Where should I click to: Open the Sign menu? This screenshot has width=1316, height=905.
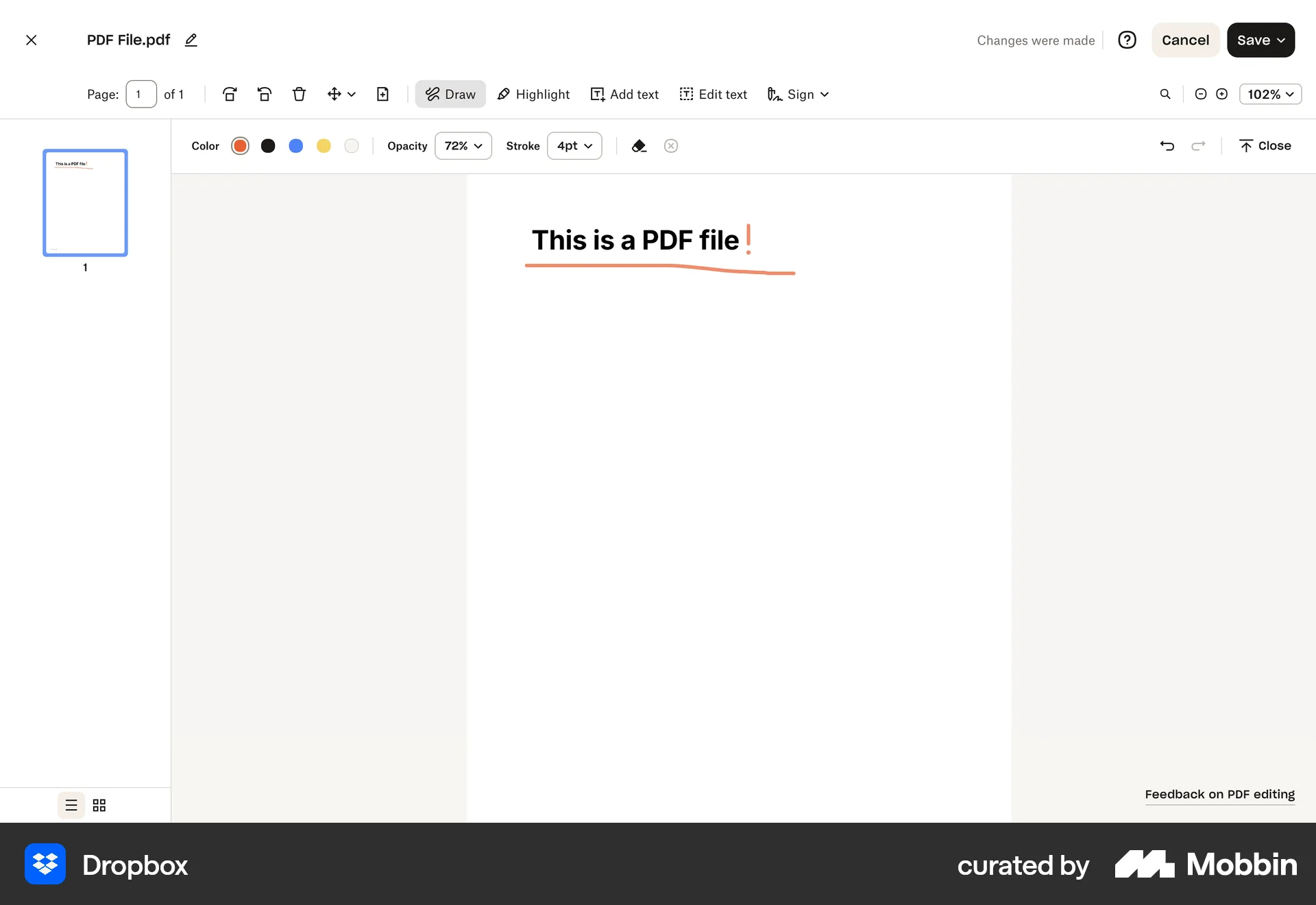coord(797,94)
